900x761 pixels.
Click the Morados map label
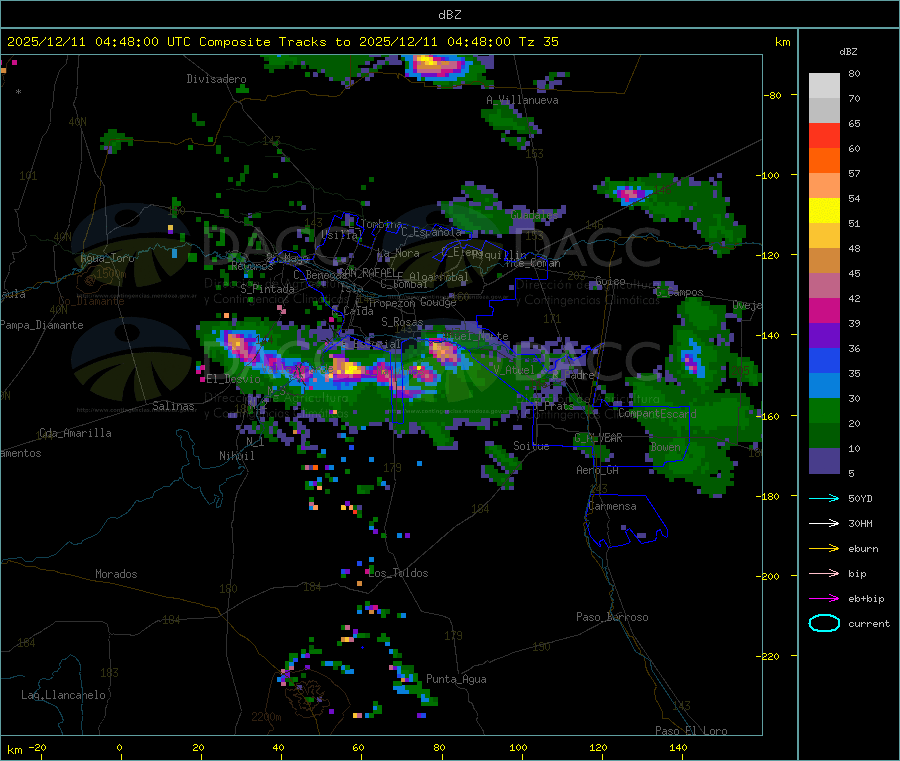(116, 574)
